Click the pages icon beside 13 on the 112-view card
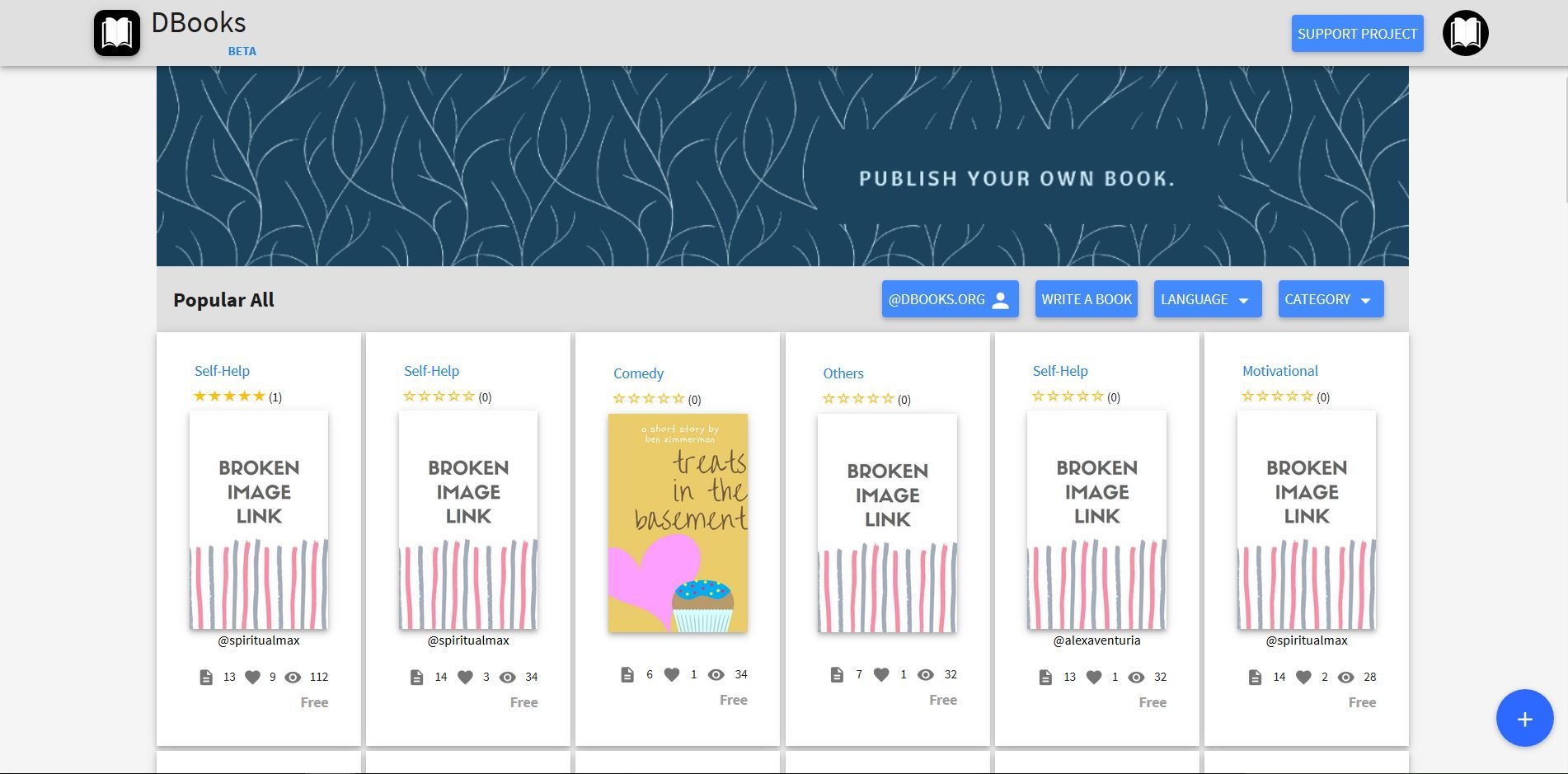 206,677
